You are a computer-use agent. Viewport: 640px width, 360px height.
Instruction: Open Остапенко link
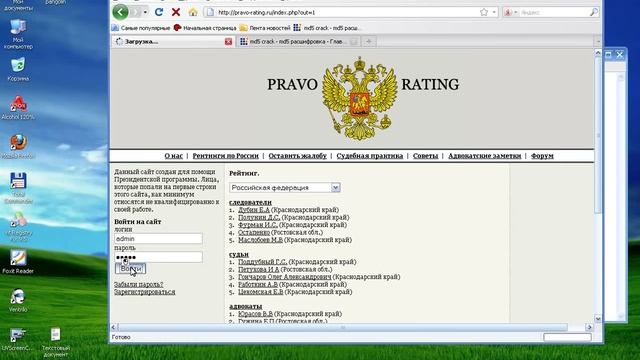tap(254, 232)
